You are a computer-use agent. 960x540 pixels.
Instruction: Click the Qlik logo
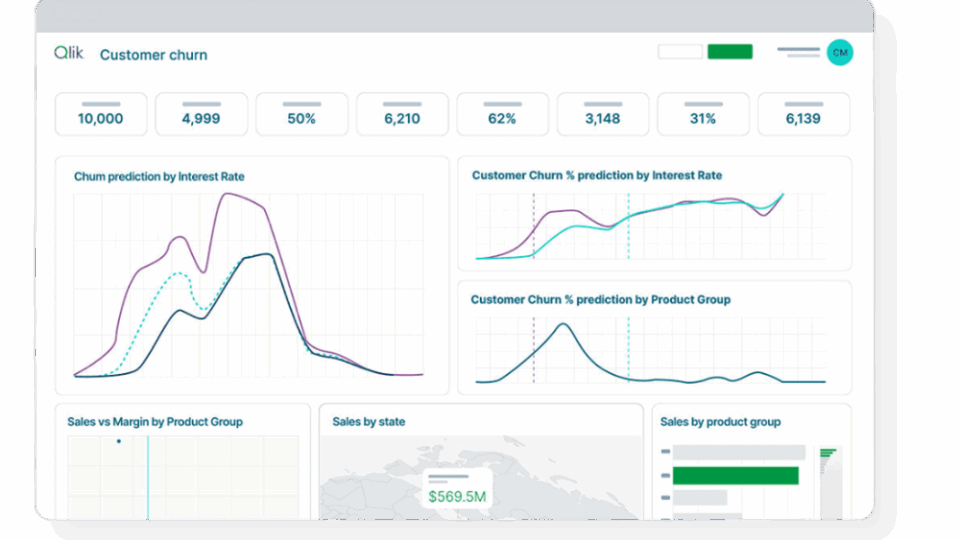[x=69, y=54]
